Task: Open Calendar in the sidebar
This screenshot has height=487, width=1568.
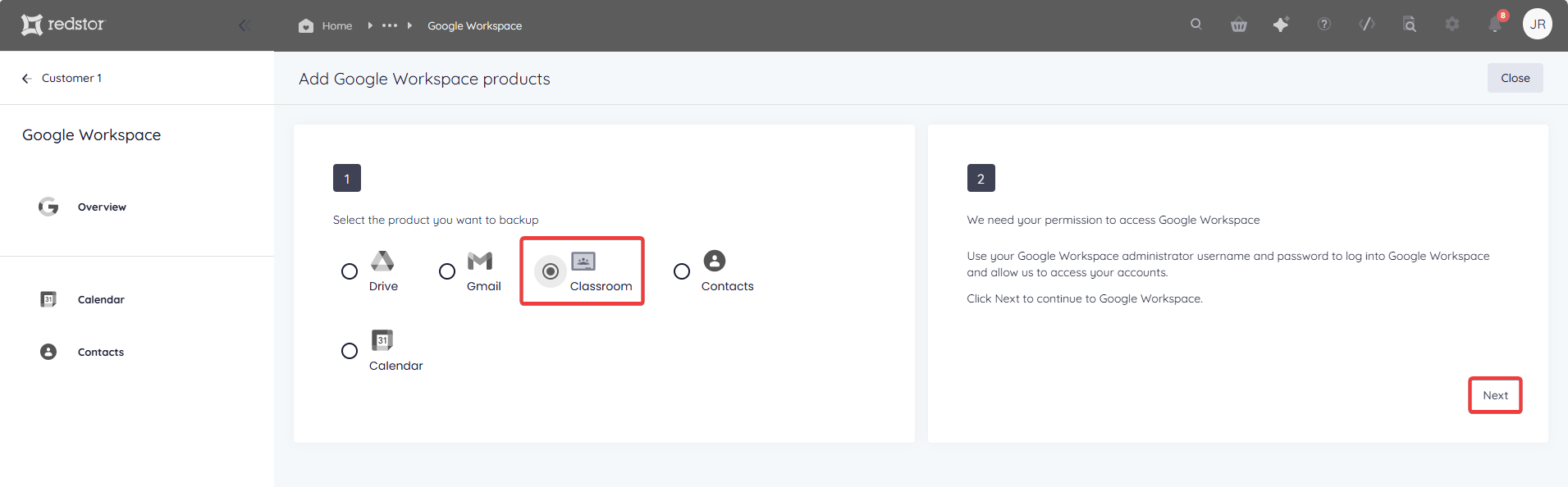Action: click(101, 300)
